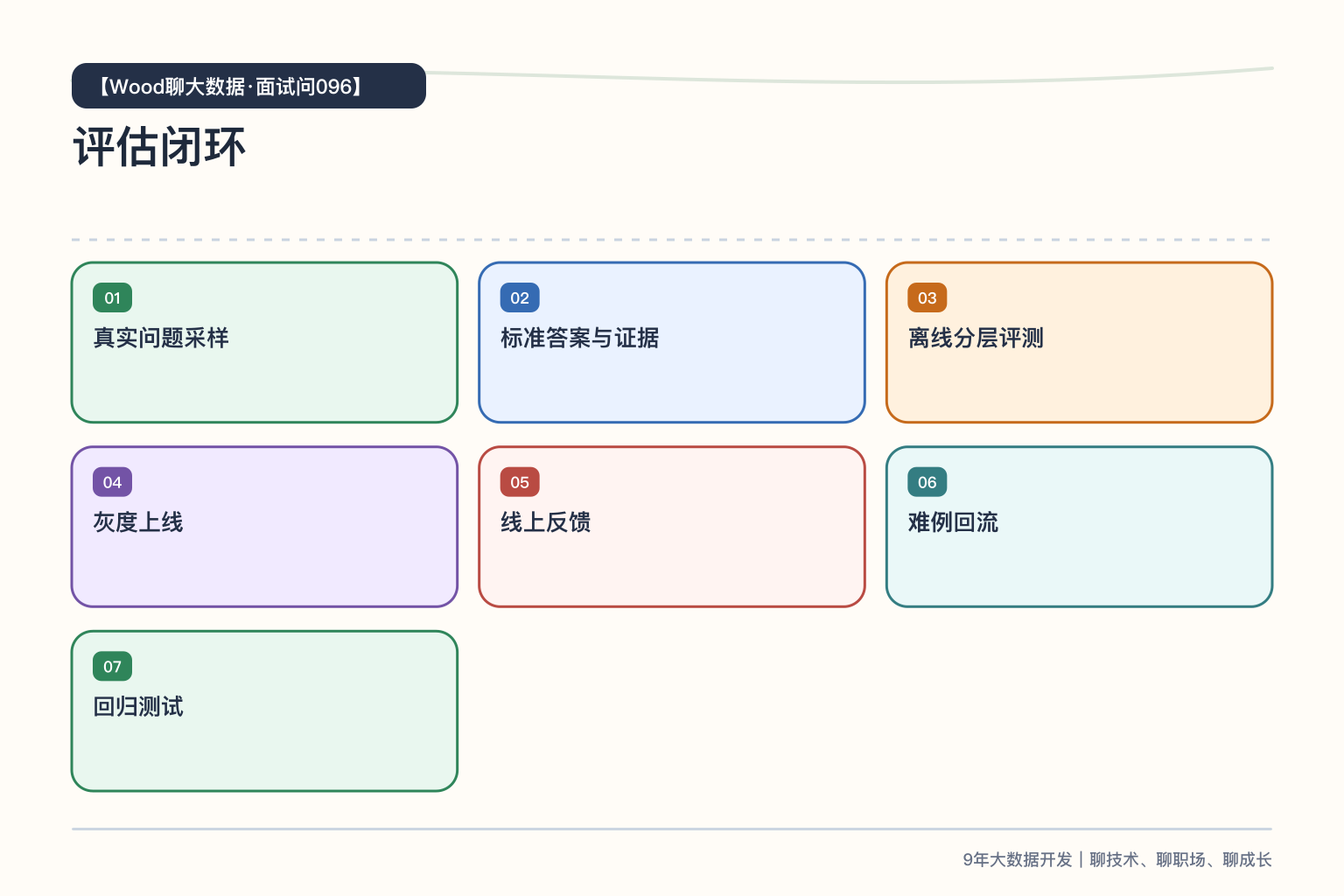The height and width of the screenshot is (896, 1344).
Task: Click the 【Wood聊大数据·面试问096】 header badge
Action: coord(248,86)
